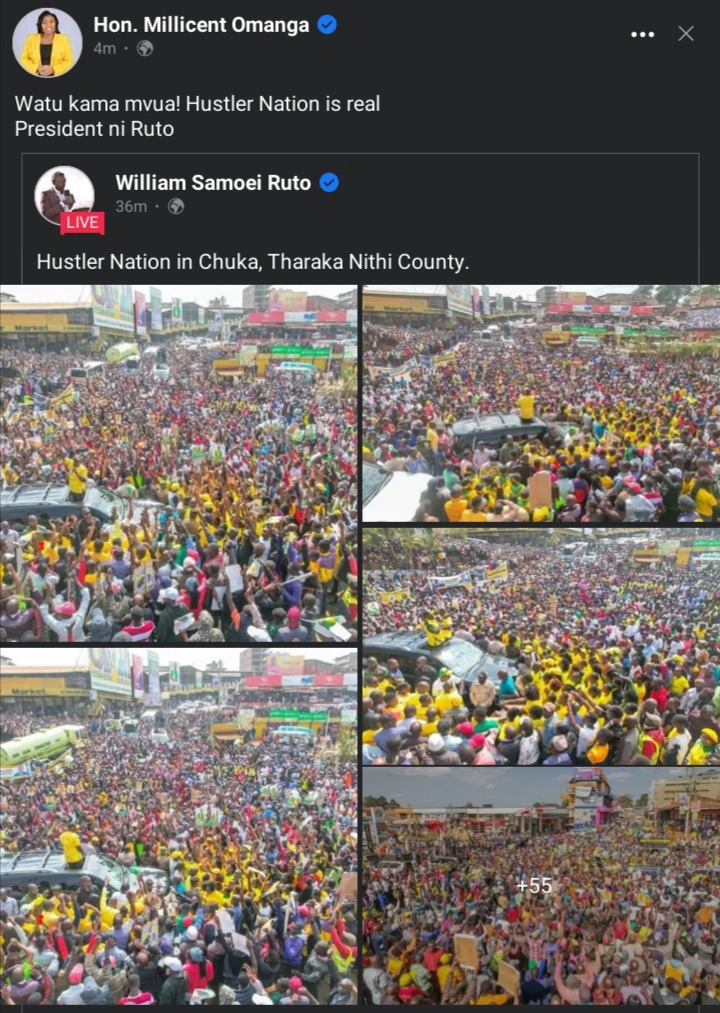Viewport: 720px width, 1013px height.
Task: Open William Samoei Ruto profile name link
Action: click(213, 183)
